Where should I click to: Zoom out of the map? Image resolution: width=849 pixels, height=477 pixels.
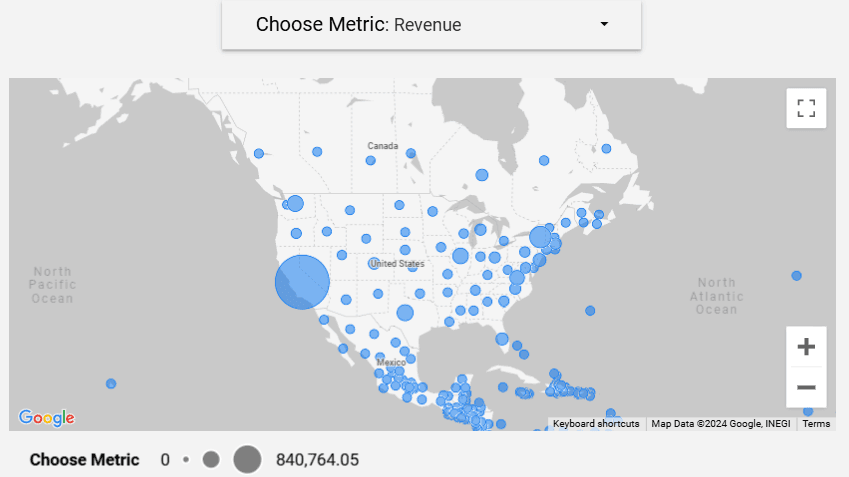[806, 387]
